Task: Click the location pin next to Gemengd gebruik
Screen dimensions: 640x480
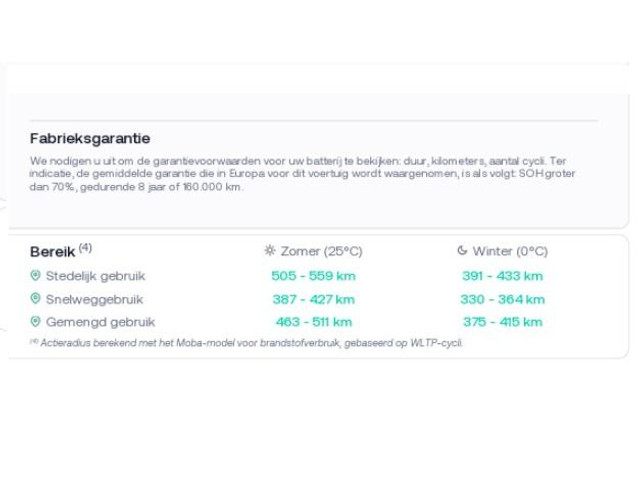Action: [x=36, y=322]
